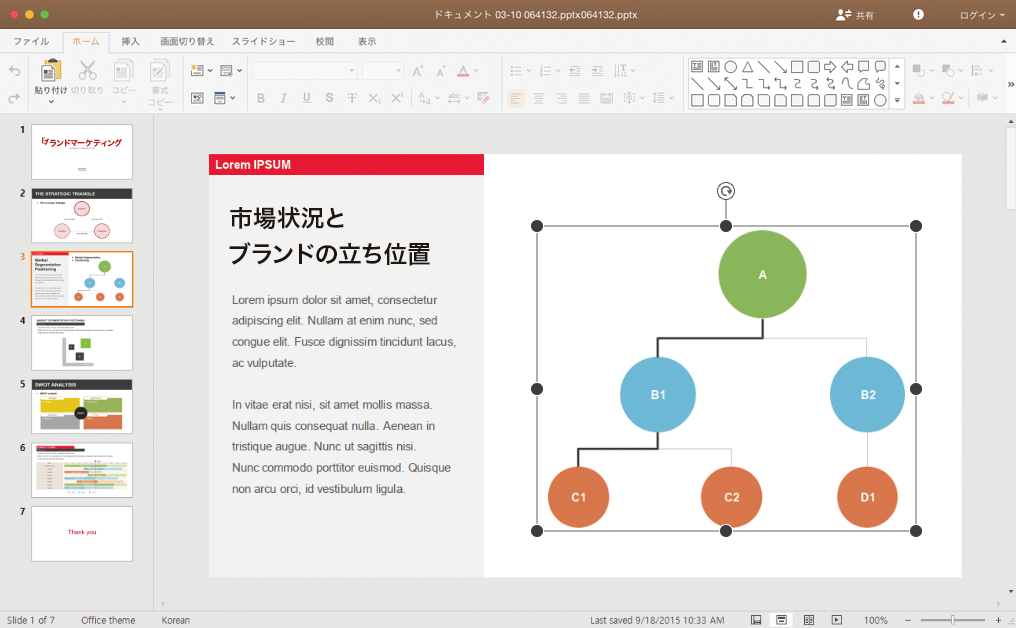Toggle Bold text formatting
The width and height of the screenshot is (1016, 628).
point(261,98)
